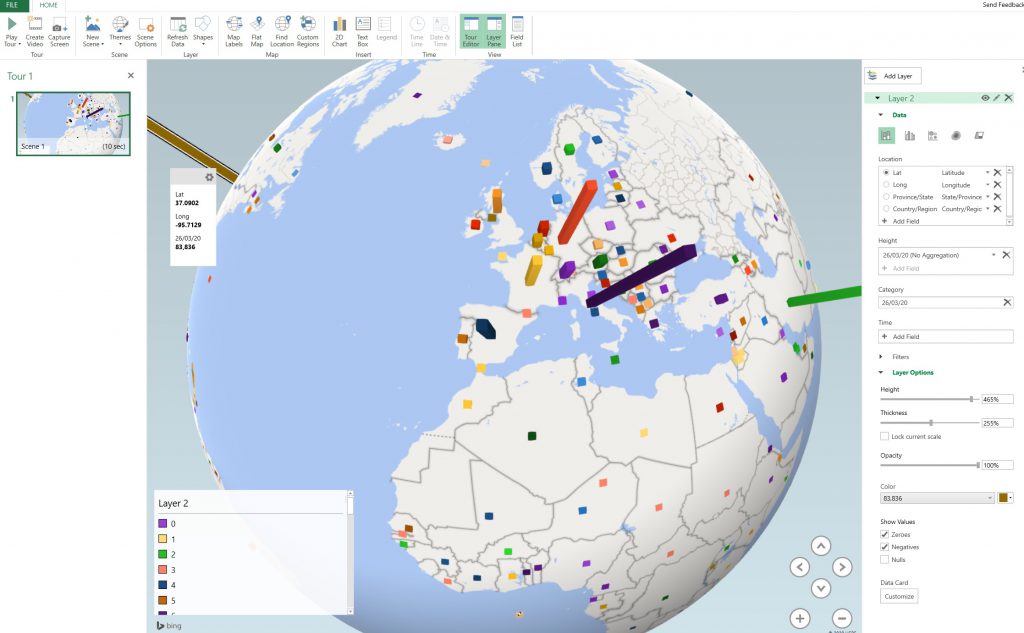Click the Add Layer button
Image resolution: width=1024 pixels, height=633 pixels.
click(894, 76)
